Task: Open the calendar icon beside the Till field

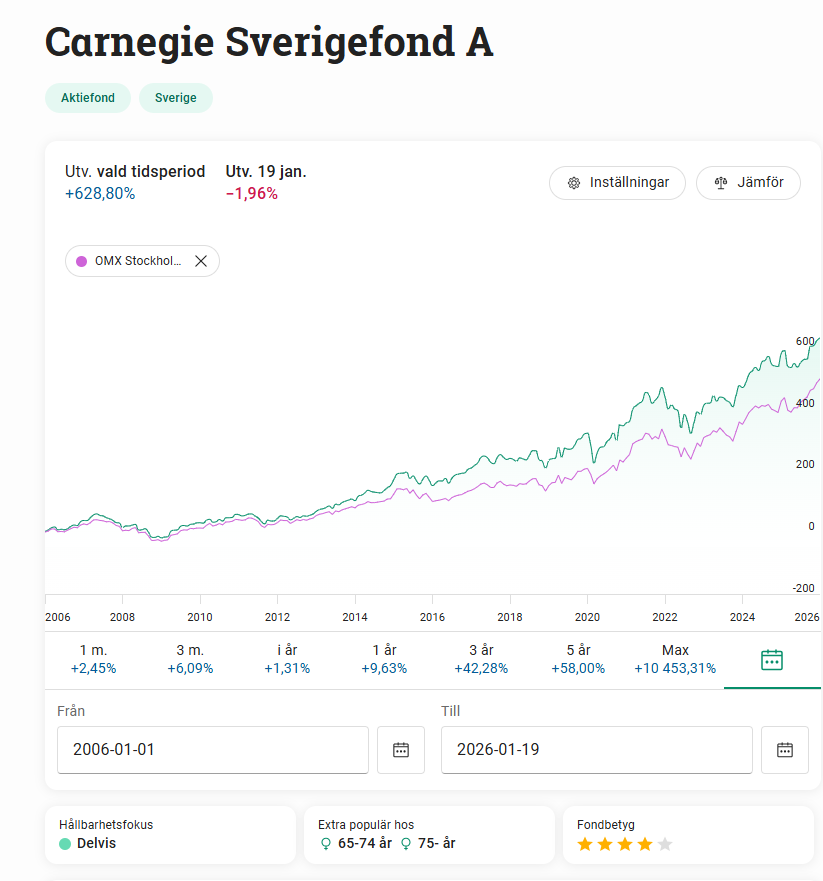Action: (785, 749)
